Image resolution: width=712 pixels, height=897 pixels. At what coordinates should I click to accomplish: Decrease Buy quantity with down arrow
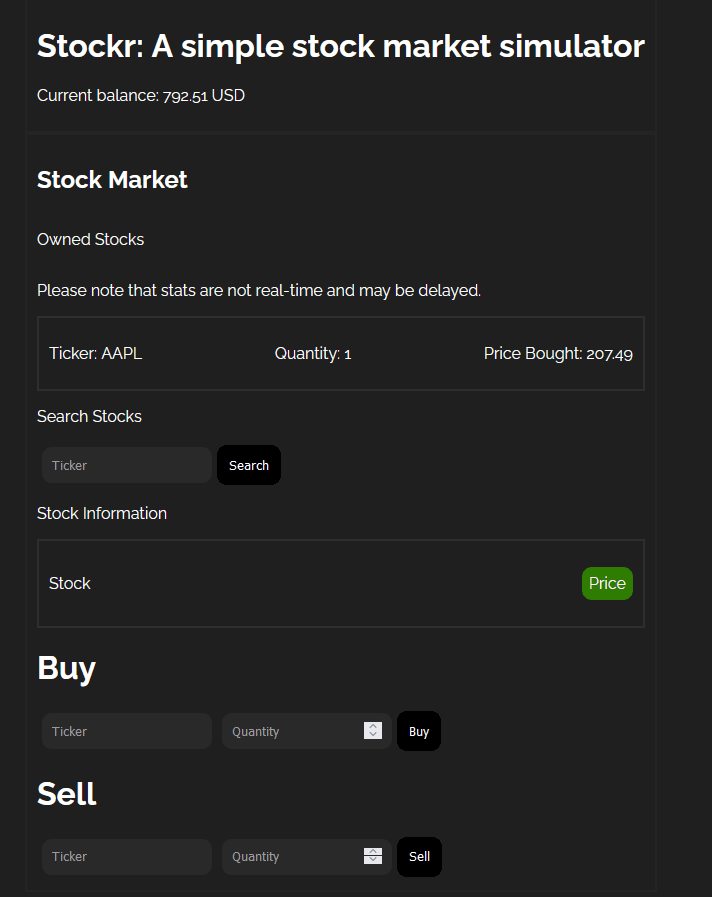coord(373,736)
